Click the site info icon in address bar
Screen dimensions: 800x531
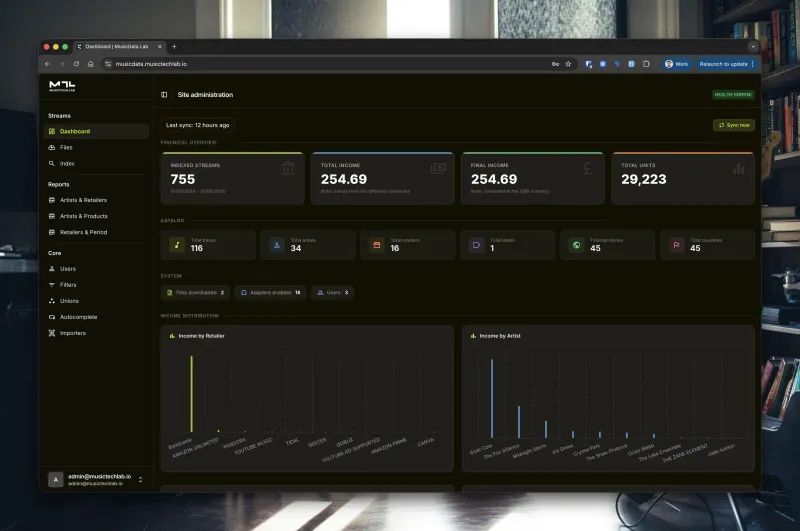click(x=108, y=64)
